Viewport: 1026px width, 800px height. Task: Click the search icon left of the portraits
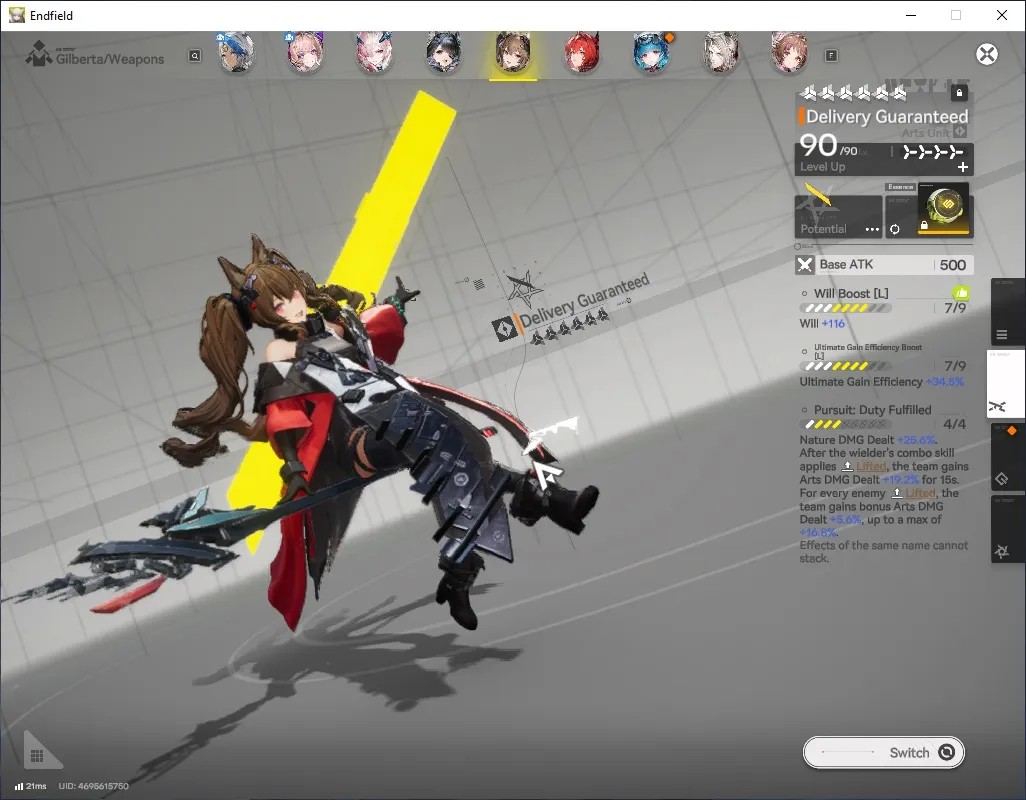[194, 56]
